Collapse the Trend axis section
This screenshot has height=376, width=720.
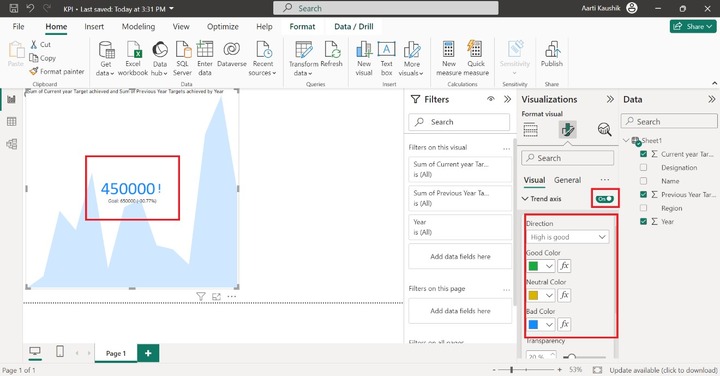525,199
